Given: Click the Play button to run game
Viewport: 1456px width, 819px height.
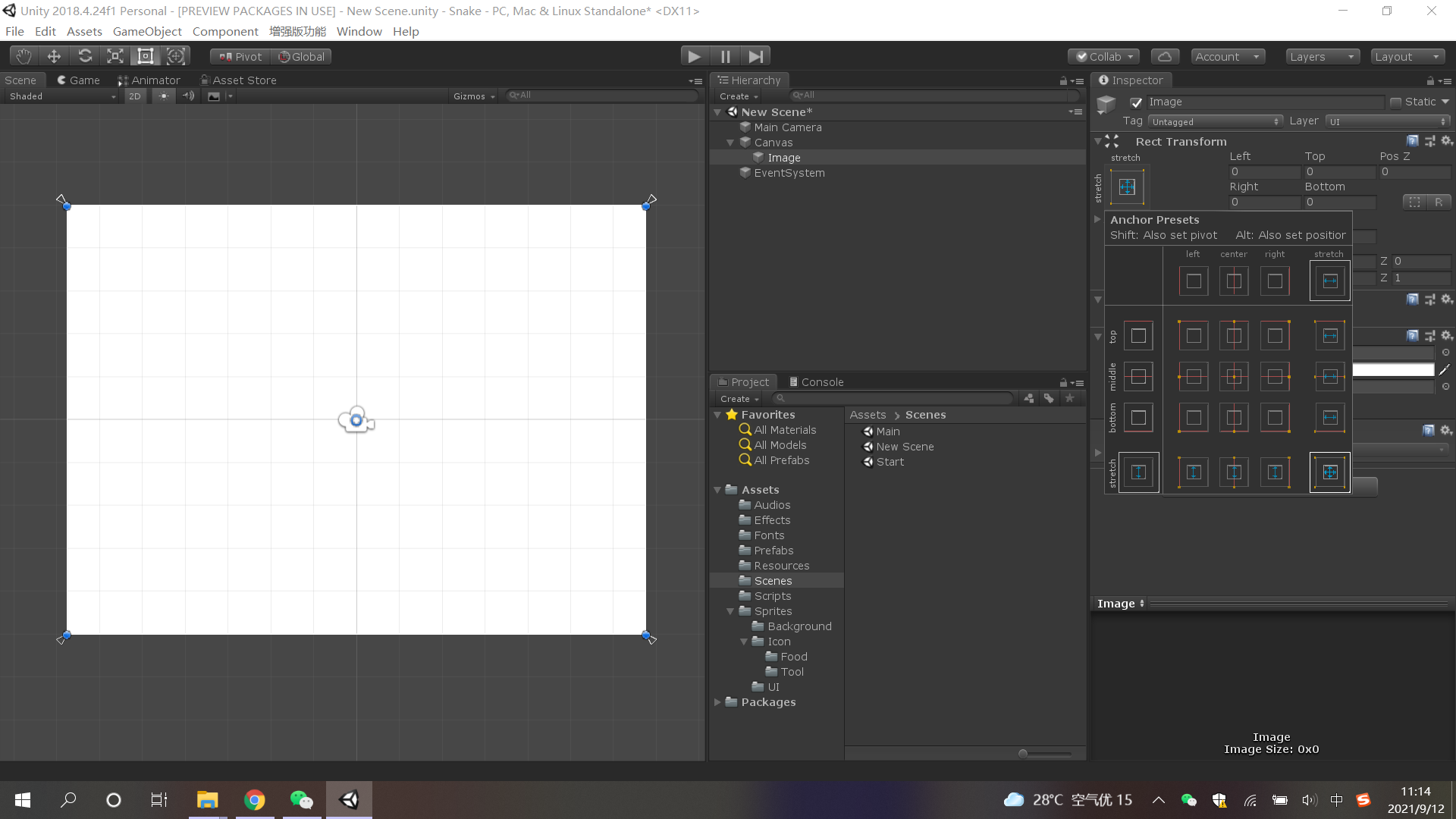Looking at the screenshot, I should pyautogui.click(x=694, y=56).
